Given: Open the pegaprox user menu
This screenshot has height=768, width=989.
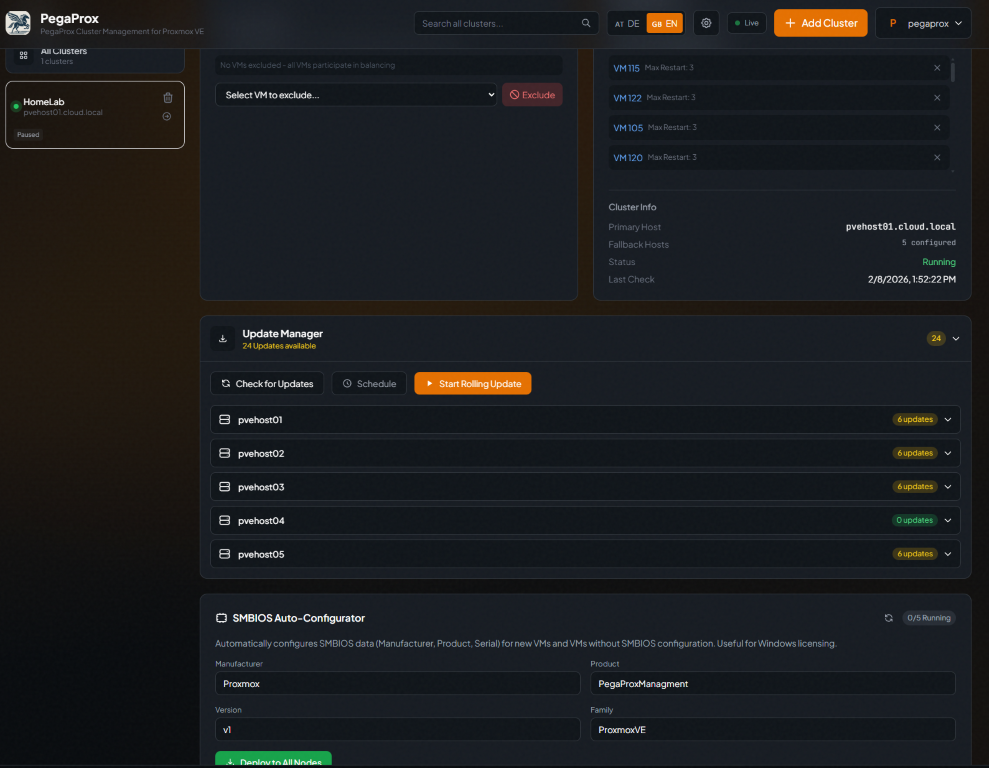Looking at the screenshot, I should click(x=922, y=23).
